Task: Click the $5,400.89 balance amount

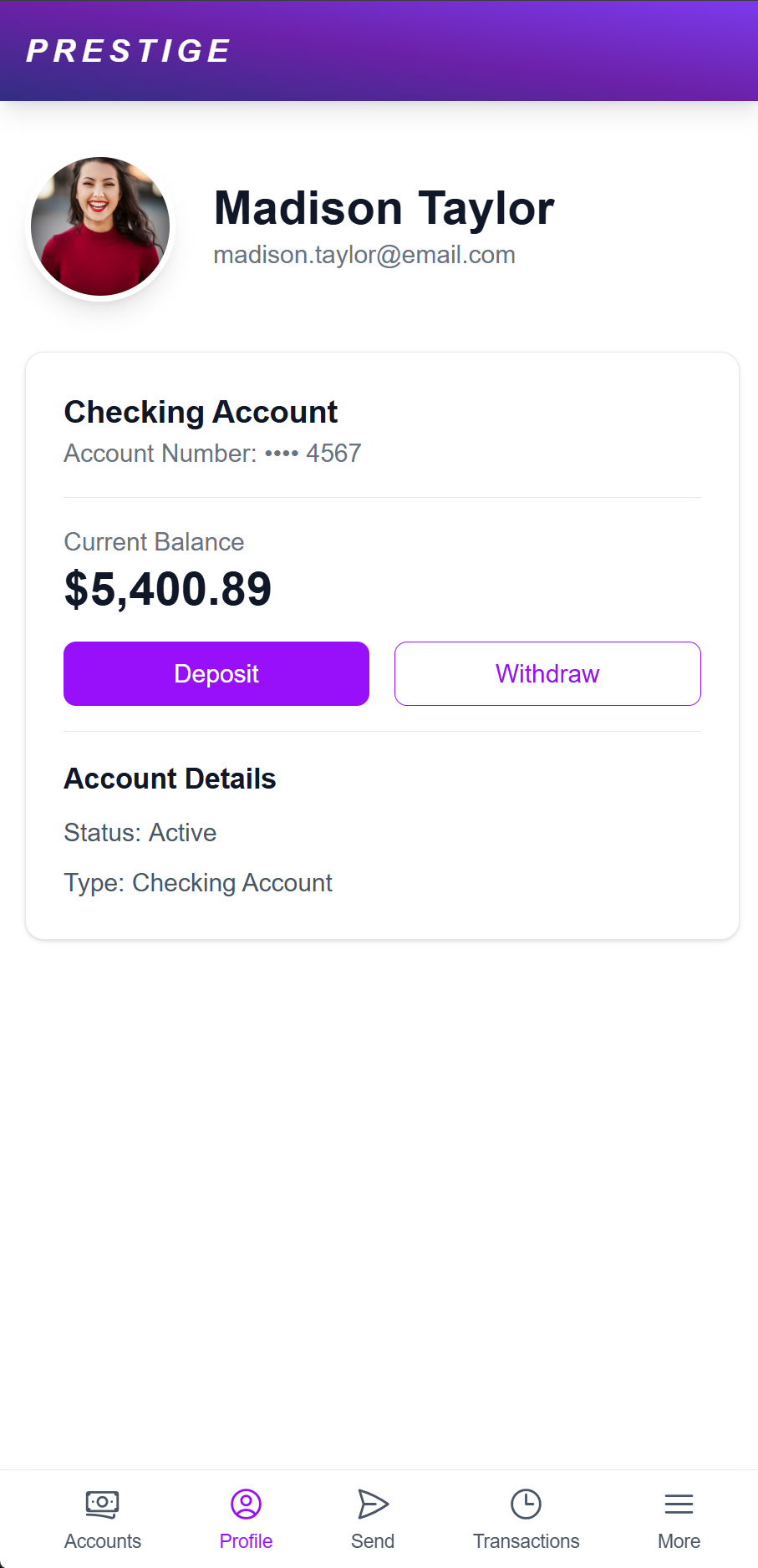Action: pos(168,589)
